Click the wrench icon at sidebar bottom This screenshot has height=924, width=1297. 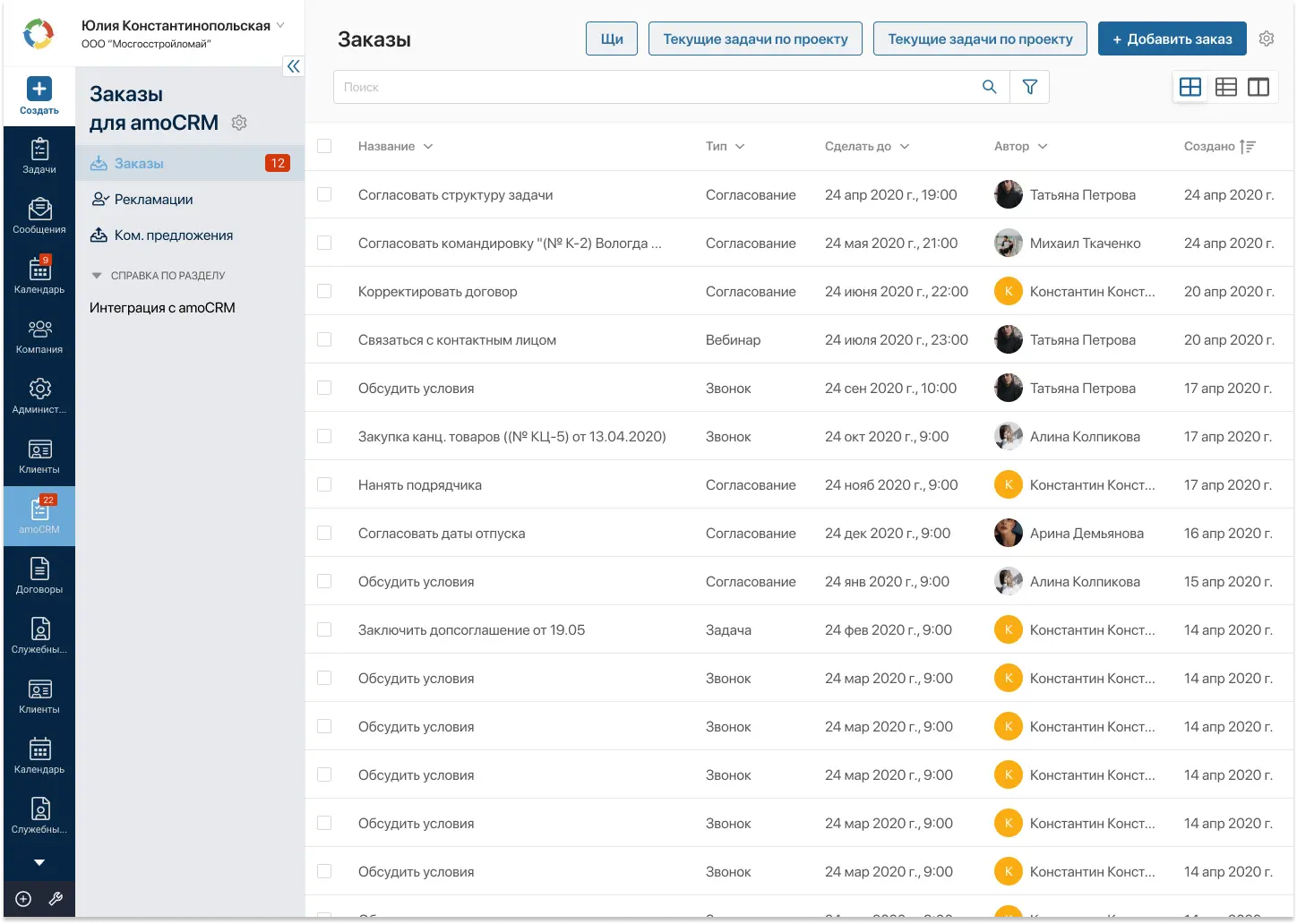tap(56, 899)
